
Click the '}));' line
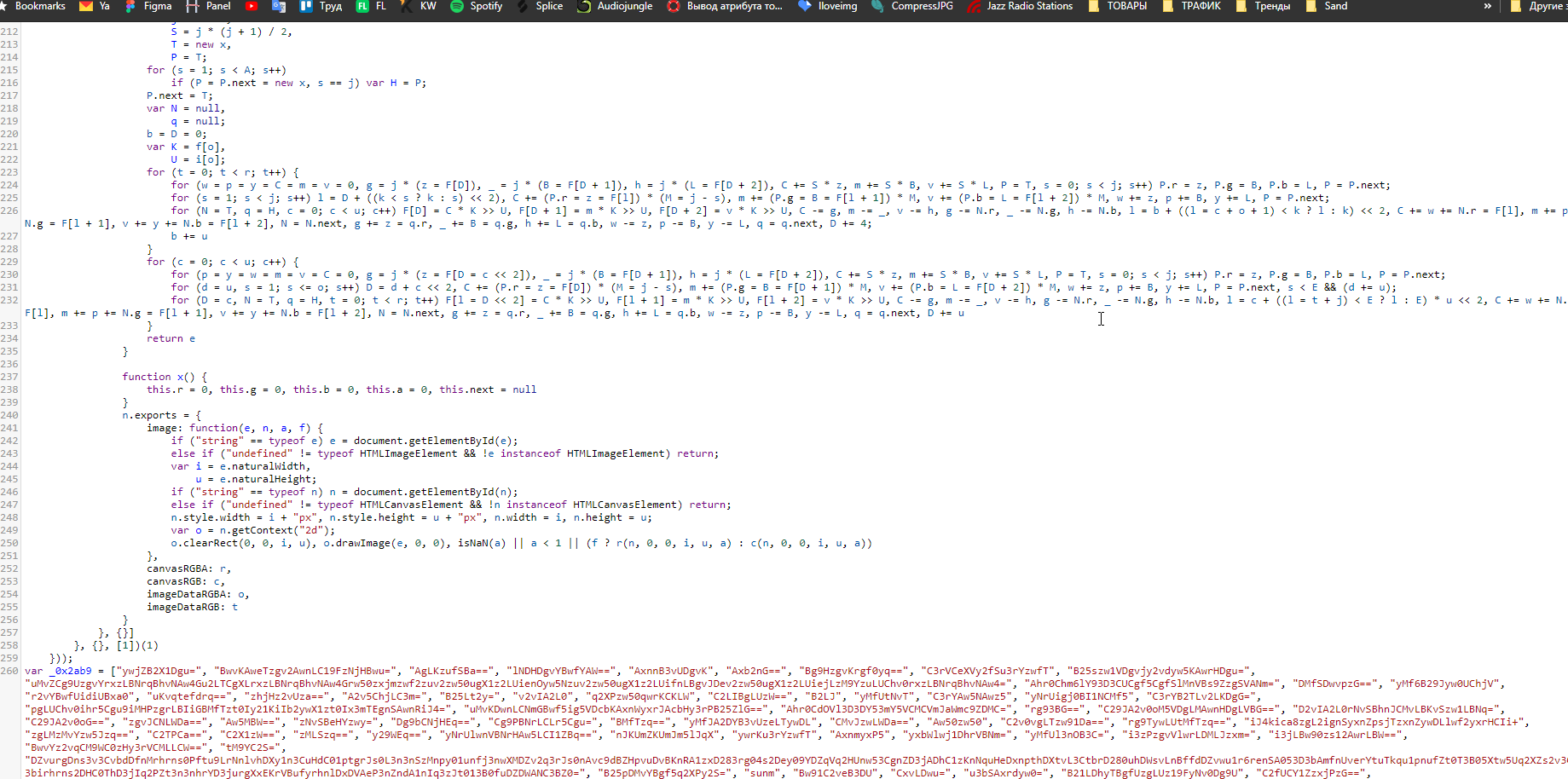[x=61, y=658]
